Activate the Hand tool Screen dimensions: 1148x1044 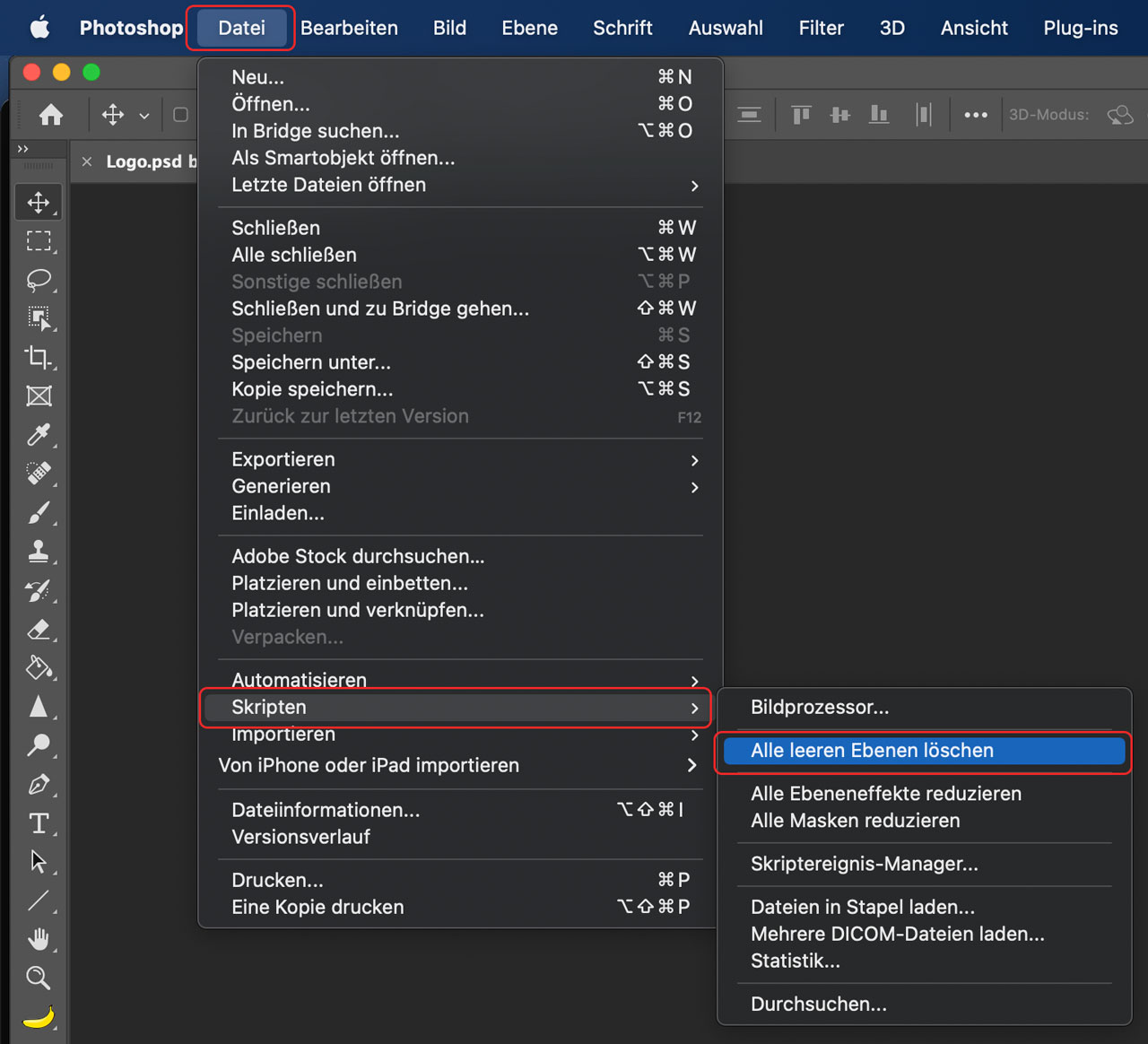pyautogui.click(x=39, y=939)
